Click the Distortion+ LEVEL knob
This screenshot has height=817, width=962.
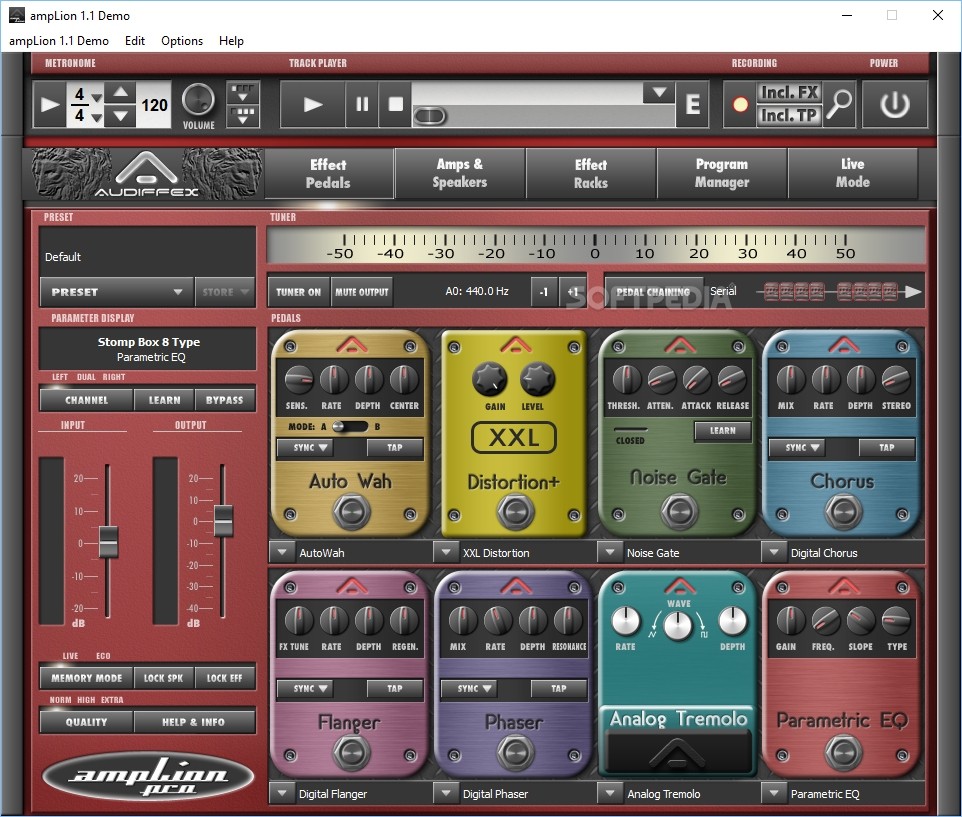pyautogui.click(x=537, y=380)
